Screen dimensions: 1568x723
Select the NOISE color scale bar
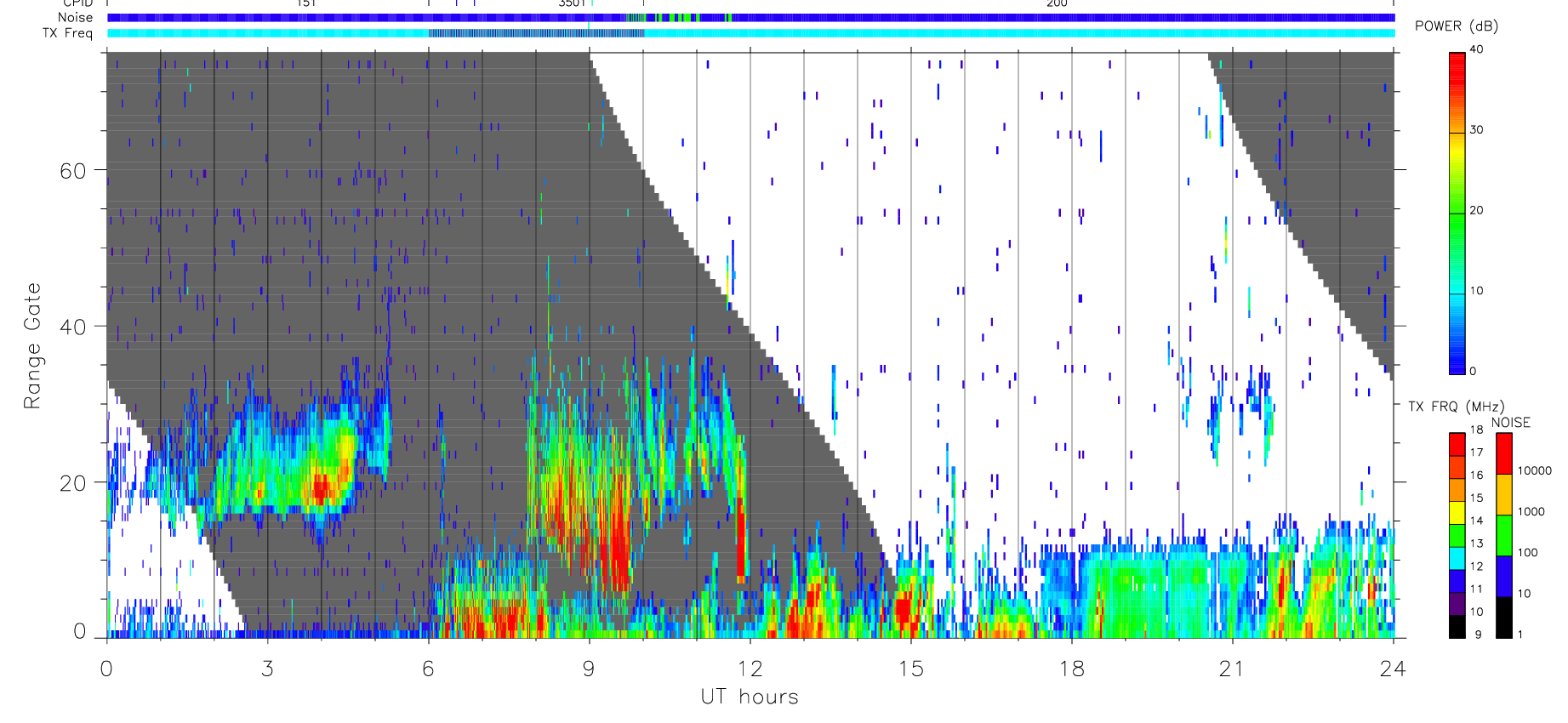click(x=1504, y=535)
